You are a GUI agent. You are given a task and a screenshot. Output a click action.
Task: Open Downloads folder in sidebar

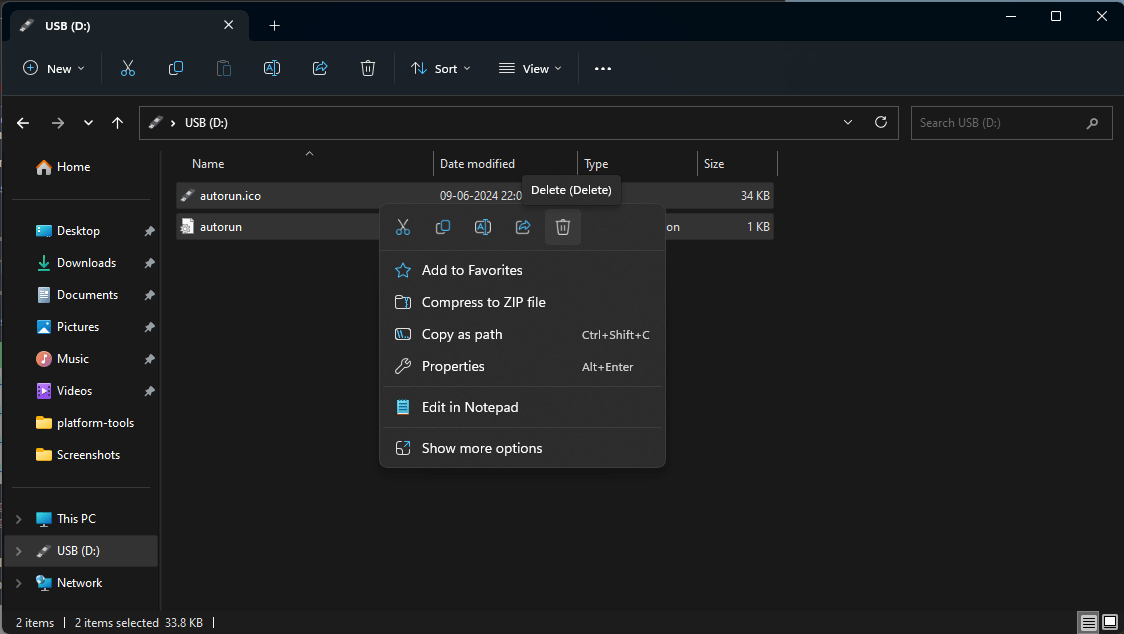click(86, 263)
